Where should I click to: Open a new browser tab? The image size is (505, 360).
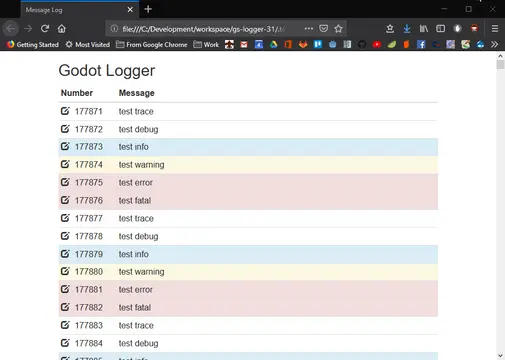(148, 9)
